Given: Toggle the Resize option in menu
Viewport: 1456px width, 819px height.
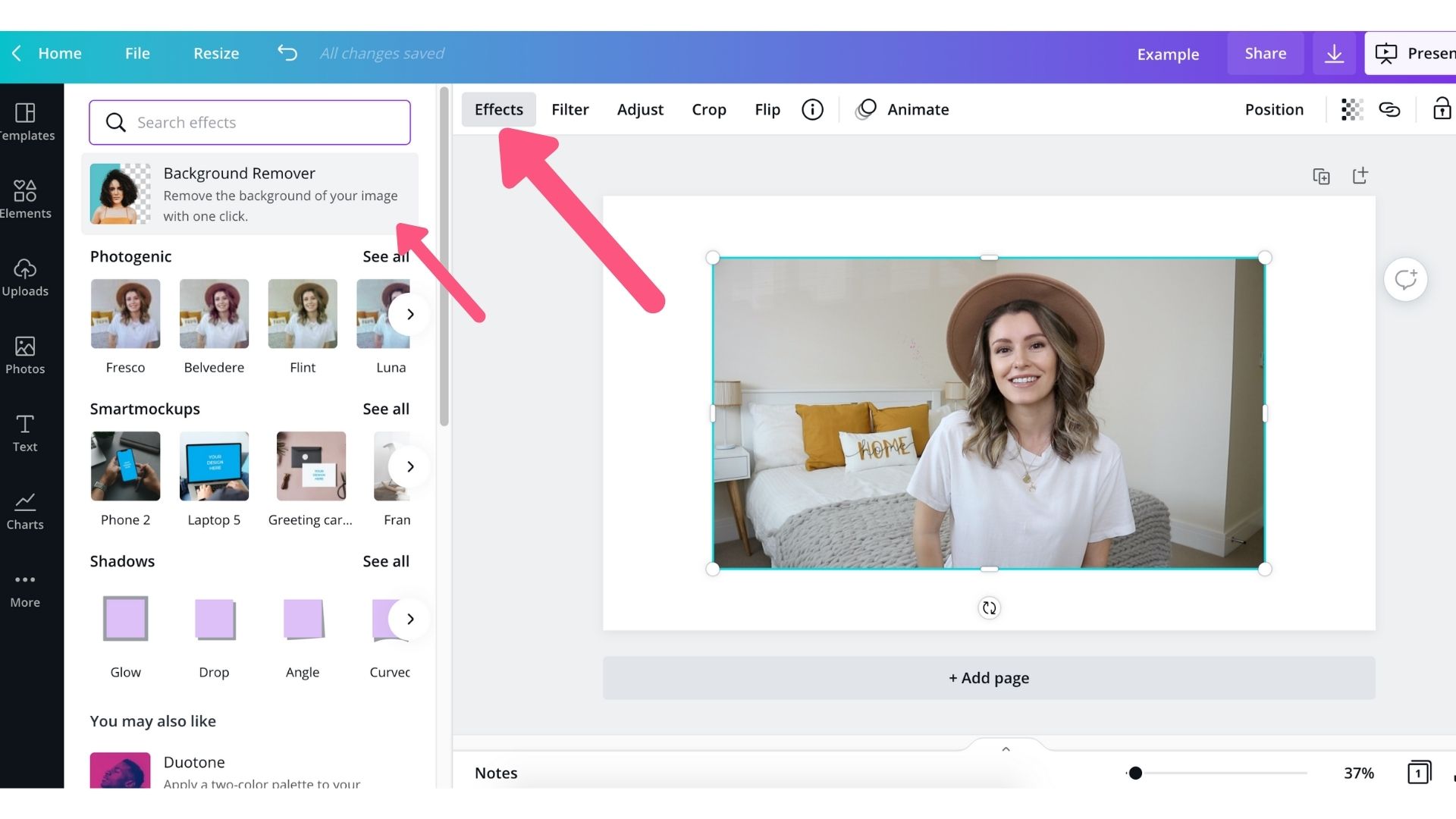Looking at the screenshot, I should tap(216, 52).
